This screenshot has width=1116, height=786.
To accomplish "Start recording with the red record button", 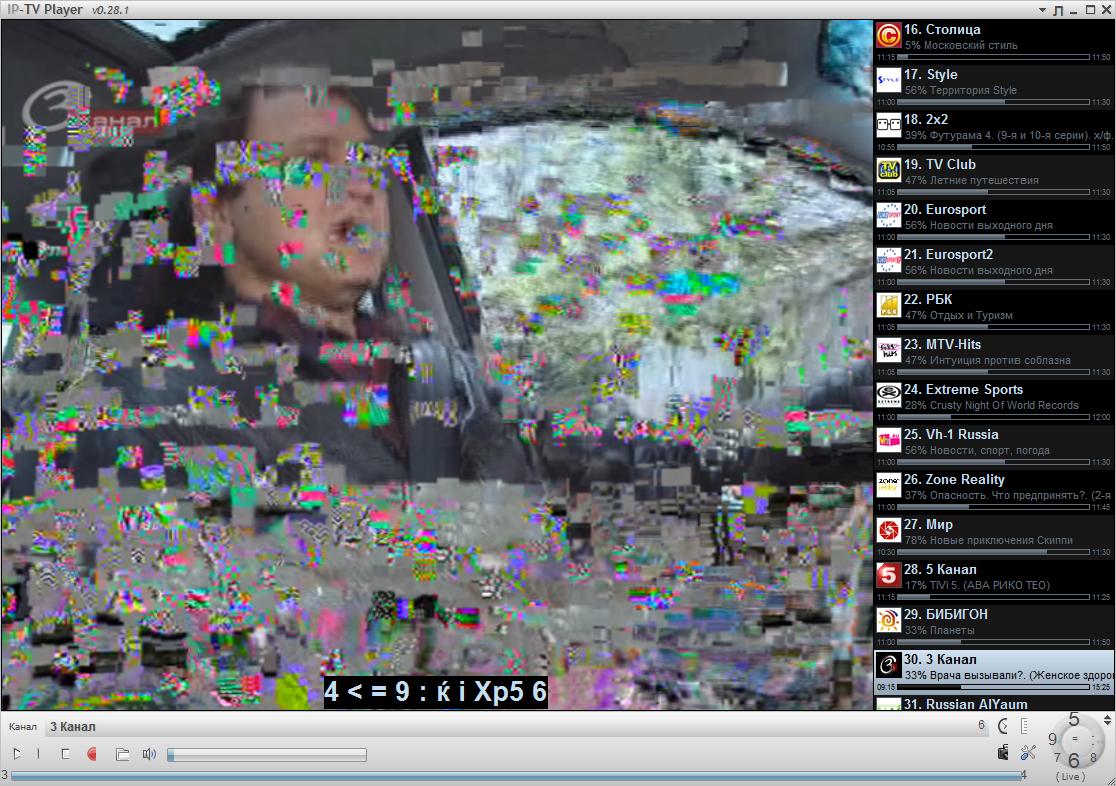I will pos(92,754).
